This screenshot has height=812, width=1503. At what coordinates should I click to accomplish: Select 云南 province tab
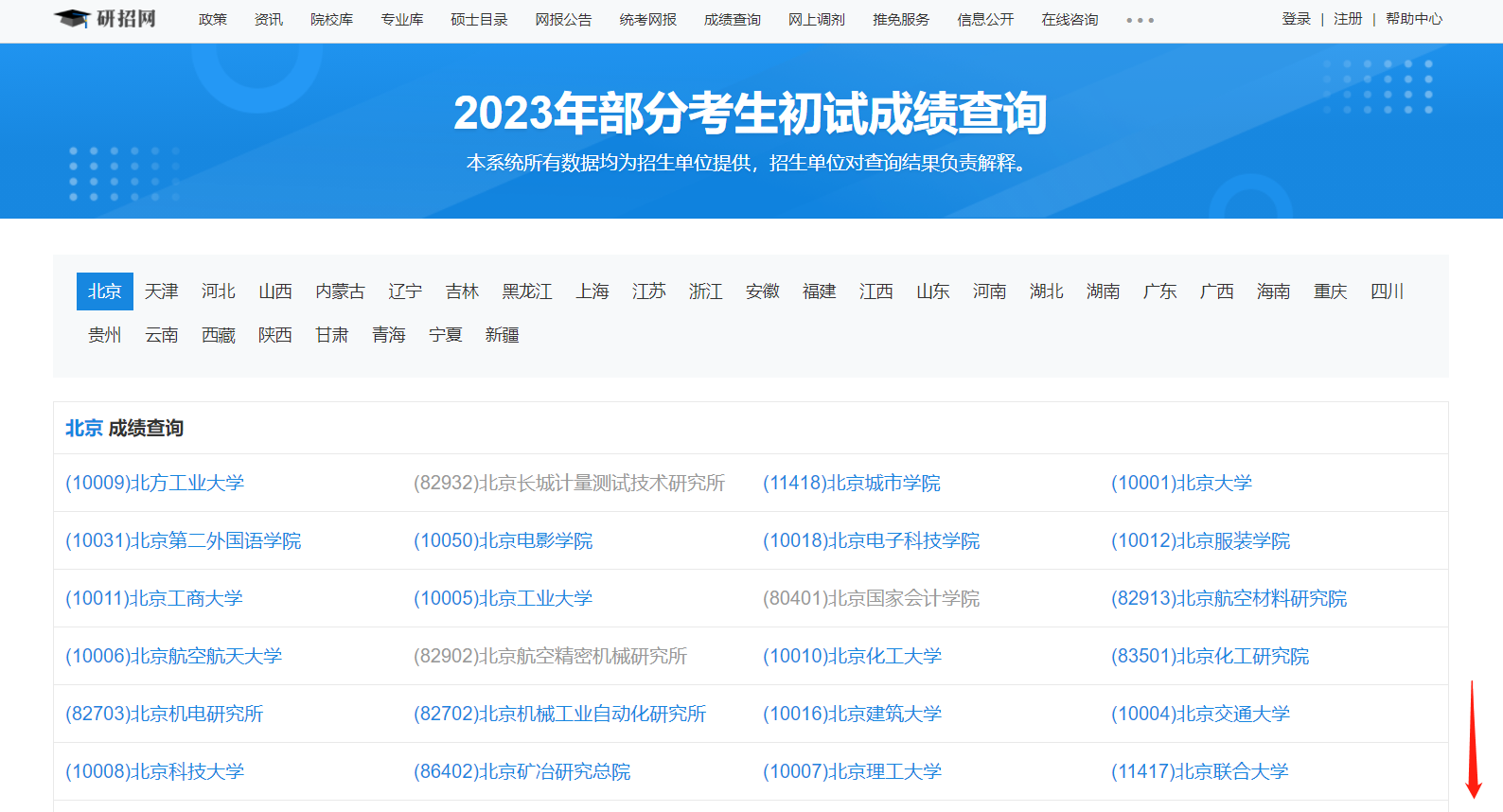(x=162, y=335)
